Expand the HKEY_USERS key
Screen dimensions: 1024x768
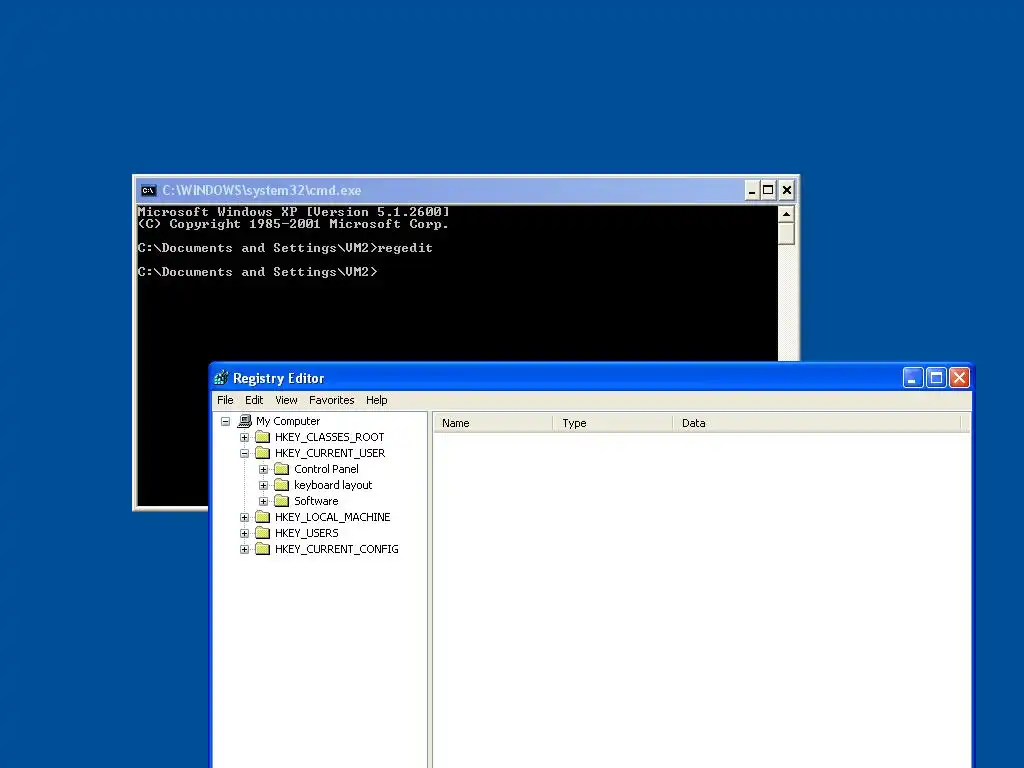tap(244, 534)
